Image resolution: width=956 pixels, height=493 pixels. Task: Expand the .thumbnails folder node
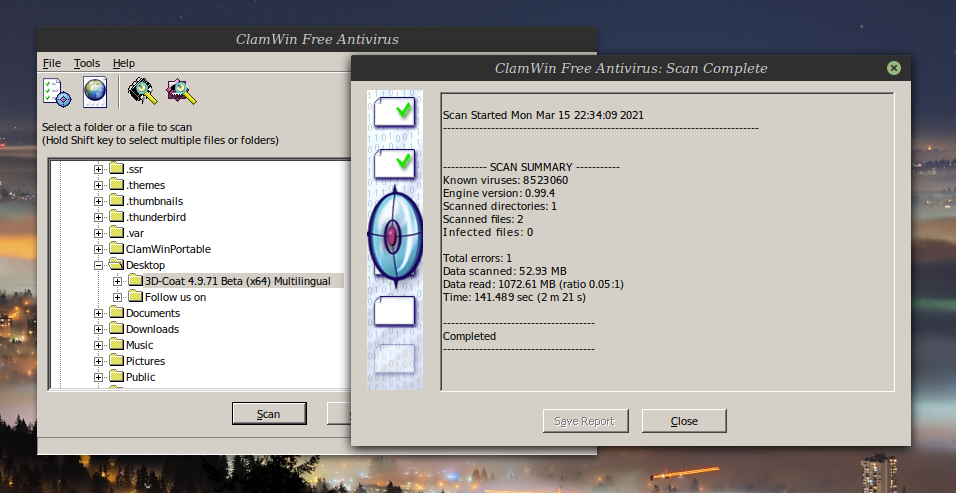coord(98,201)
